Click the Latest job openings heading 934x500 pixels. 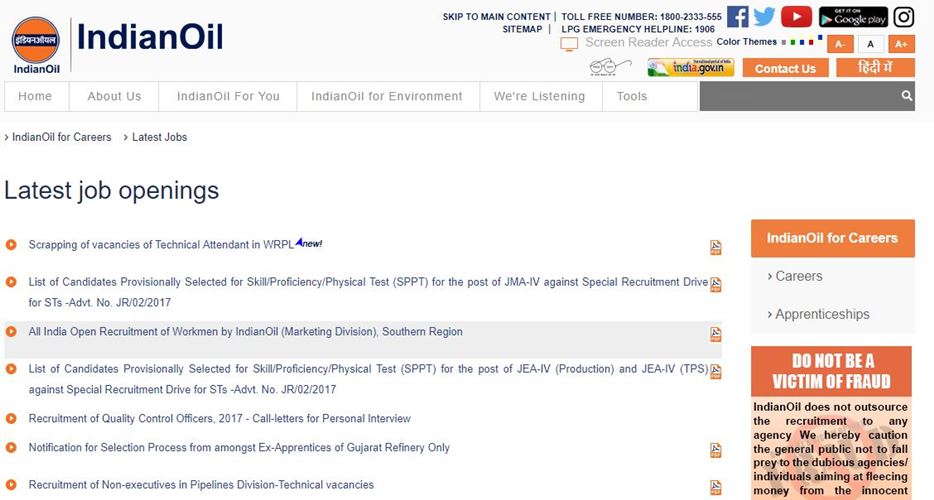[111, 191]
